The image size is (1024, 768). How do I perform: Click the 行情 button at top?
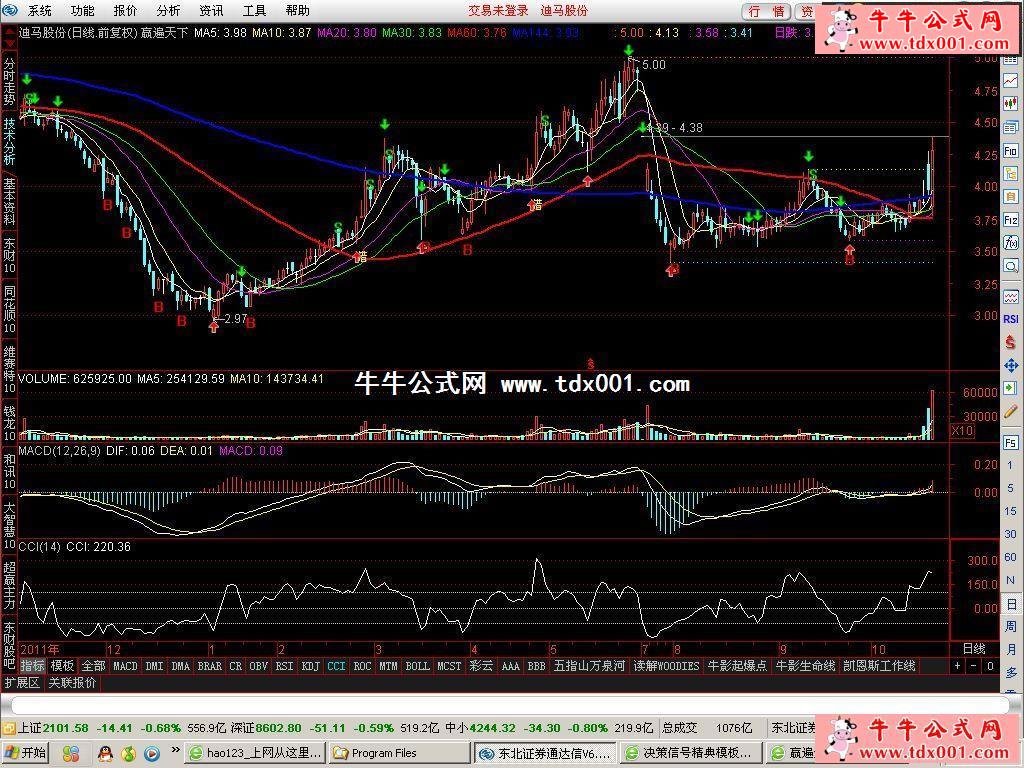coord(766,11)
